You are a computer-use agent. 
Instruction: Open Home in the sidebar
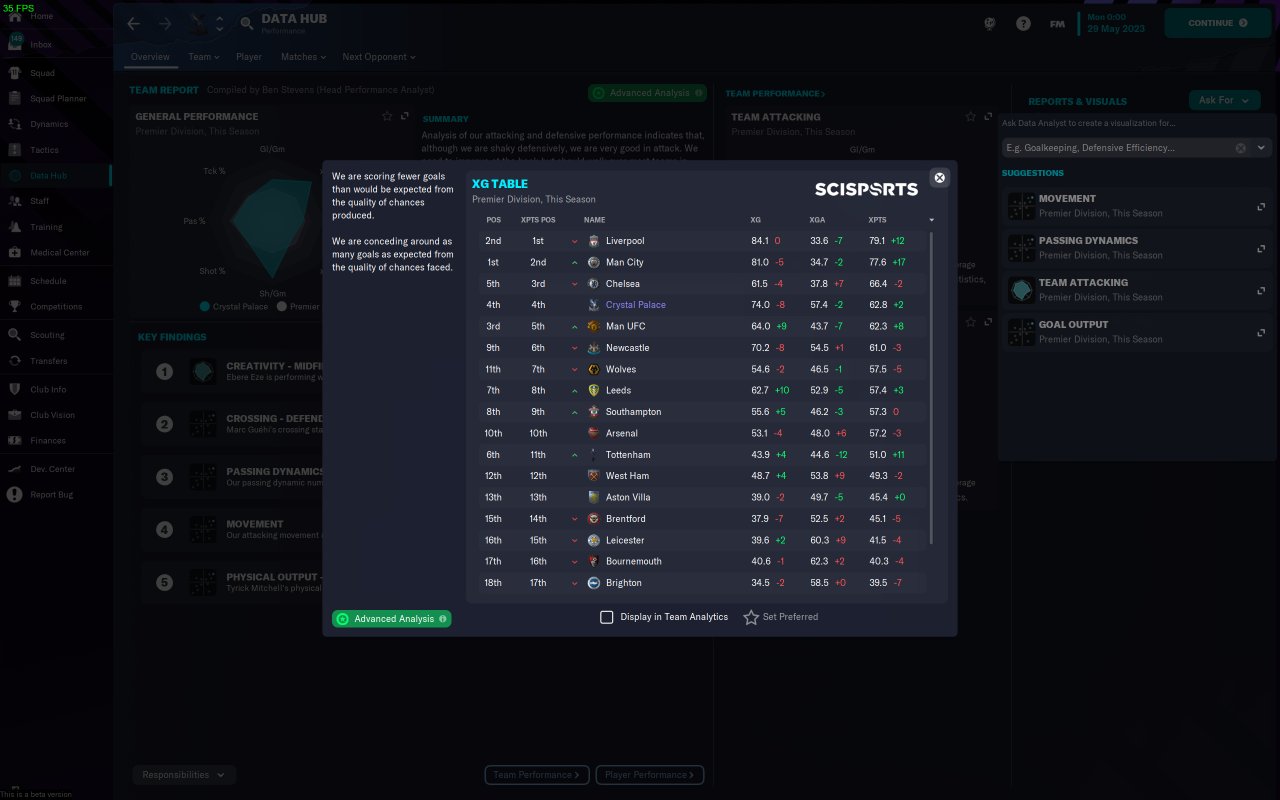click(42, 16)
